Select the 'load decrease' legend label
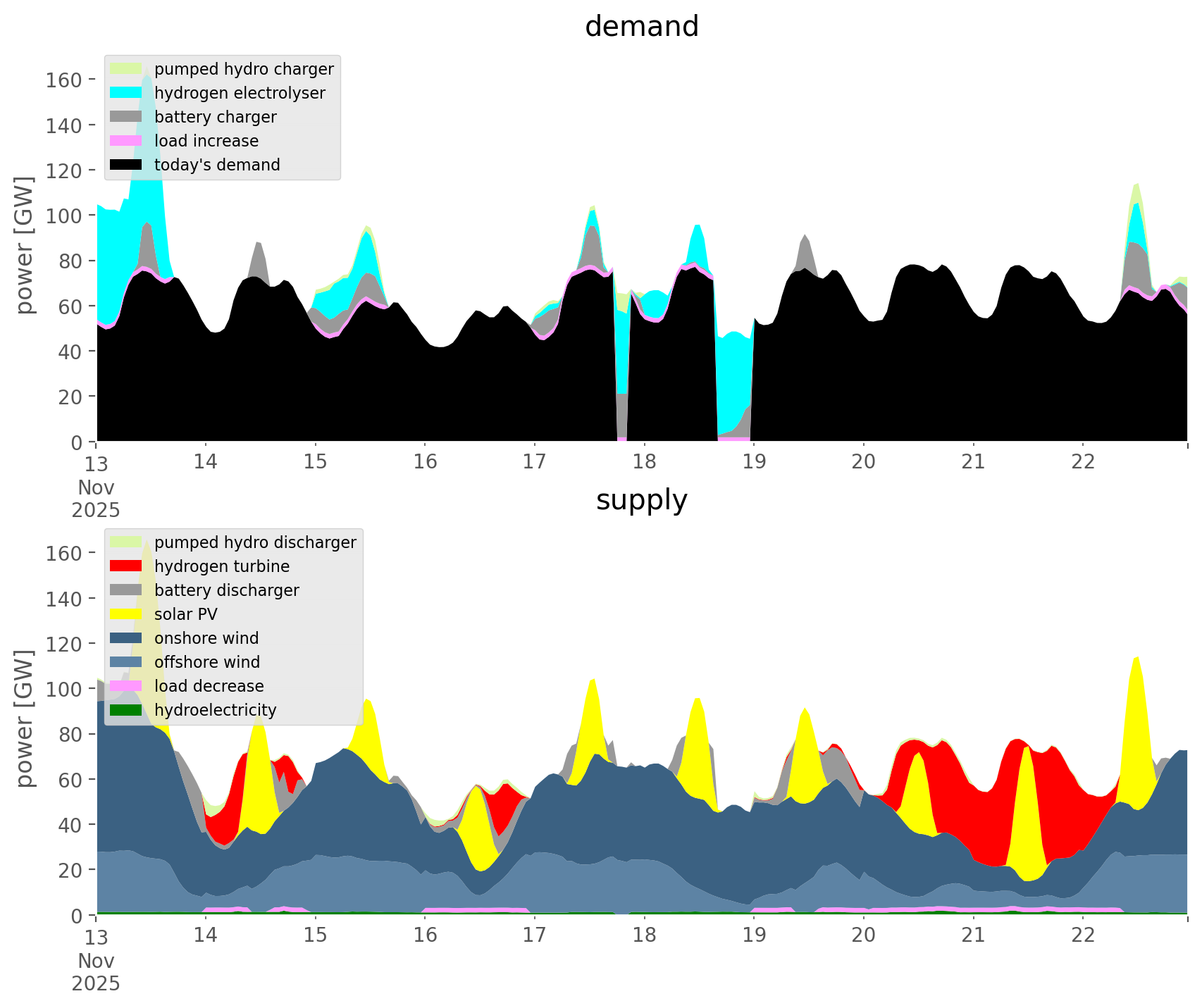1202x1008 pixels. (209, 686)
